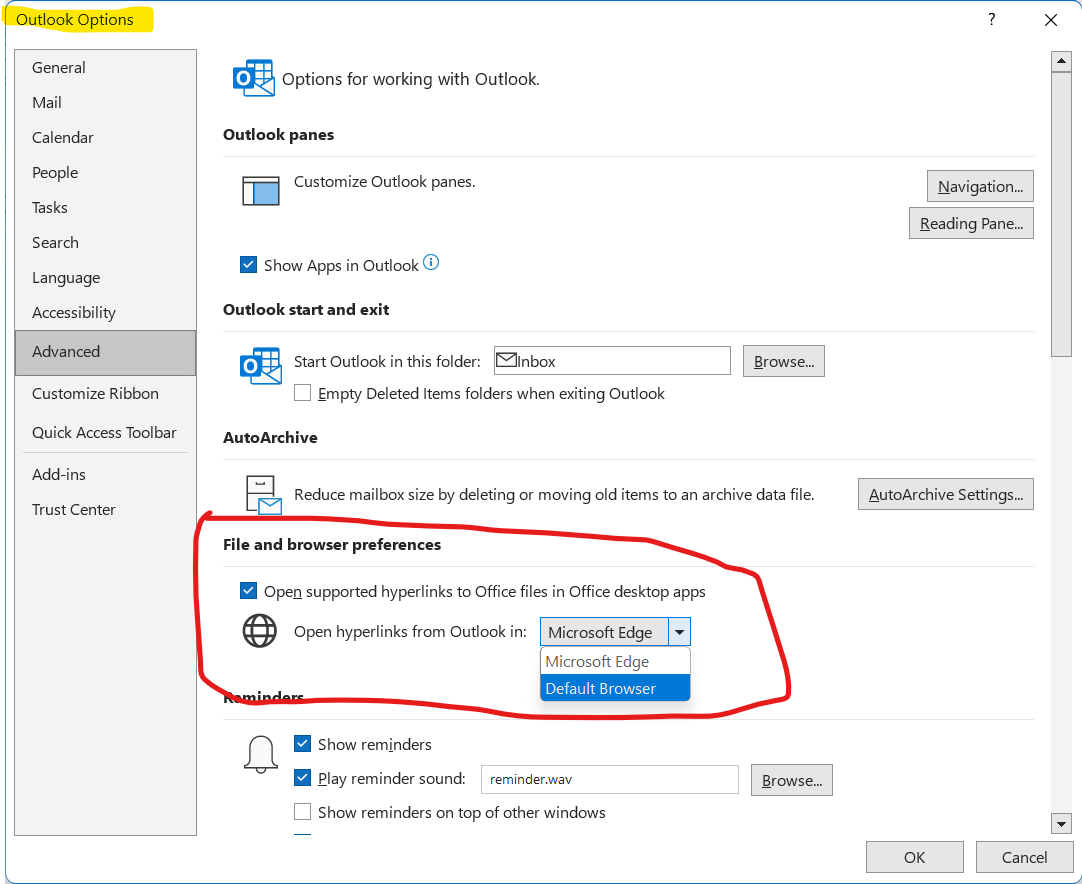Image resolution: width=1082 pixels, height=884 pixels.
Task: Enable Show reminders on top of other windows
Action: click(302, 812)
